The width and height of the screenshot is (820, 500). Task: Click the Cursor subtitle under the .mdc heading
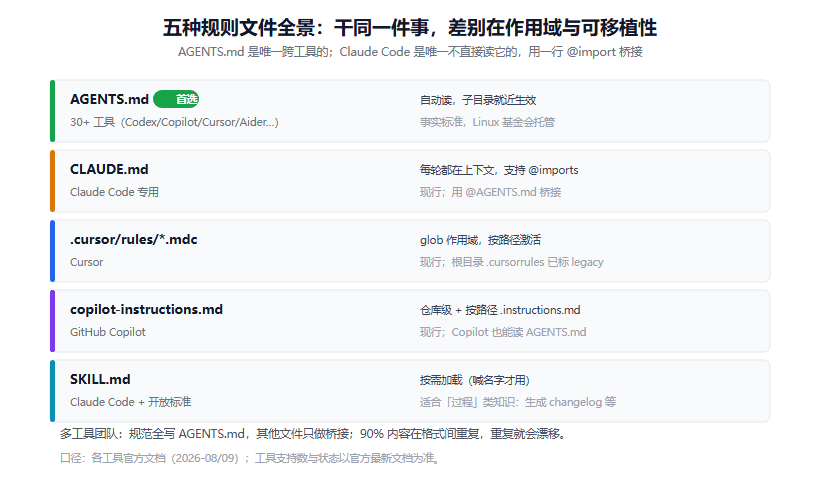click(x=87, y=262)
